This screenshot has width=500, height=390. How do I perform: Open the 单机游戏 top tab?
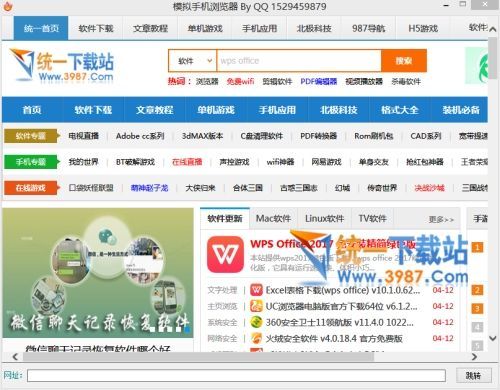coord(205,28)
